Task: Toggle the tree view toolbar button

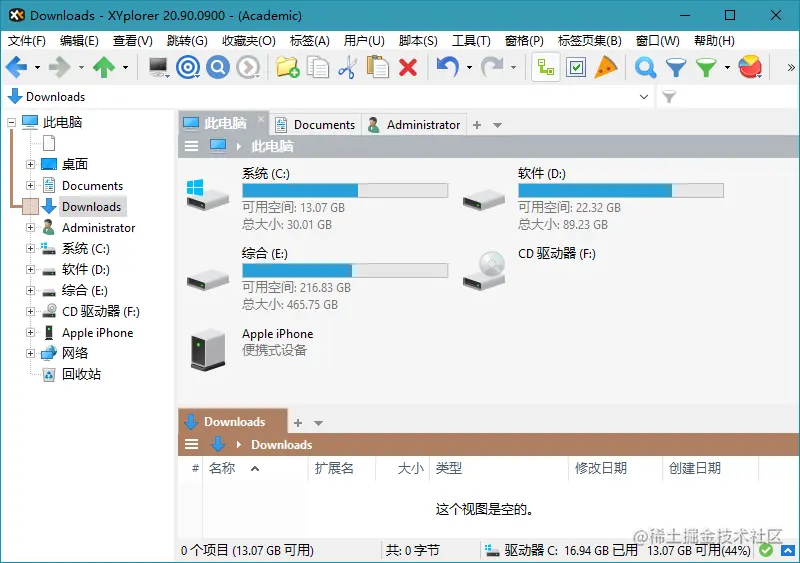Action: (545, 67)
